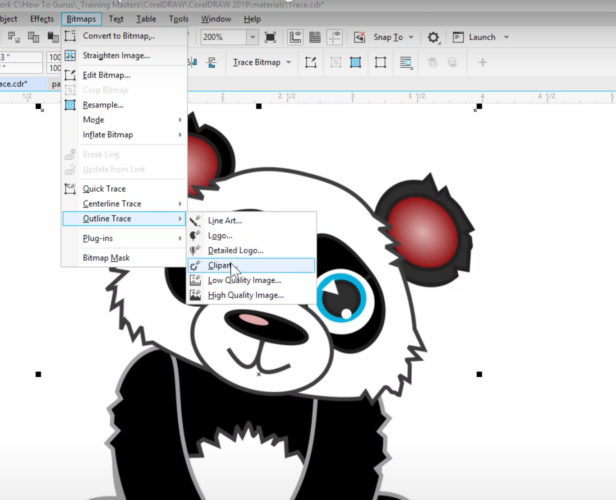This screenshot has height=500, width=616.
Task: Click wrap text icon in property bar
Action: [405, 62]
